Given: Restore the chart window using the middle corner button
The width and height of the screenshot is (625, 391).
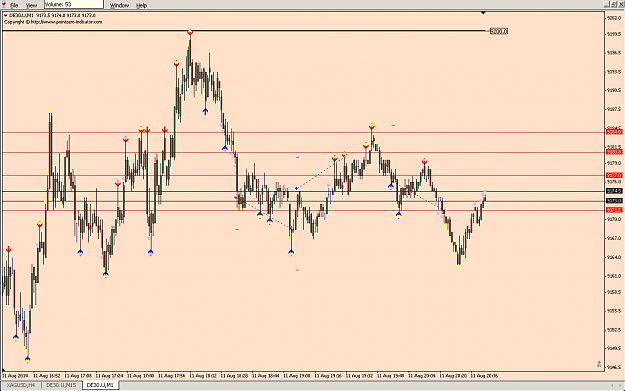Looking at the screenshot, I should coord(614,4).
